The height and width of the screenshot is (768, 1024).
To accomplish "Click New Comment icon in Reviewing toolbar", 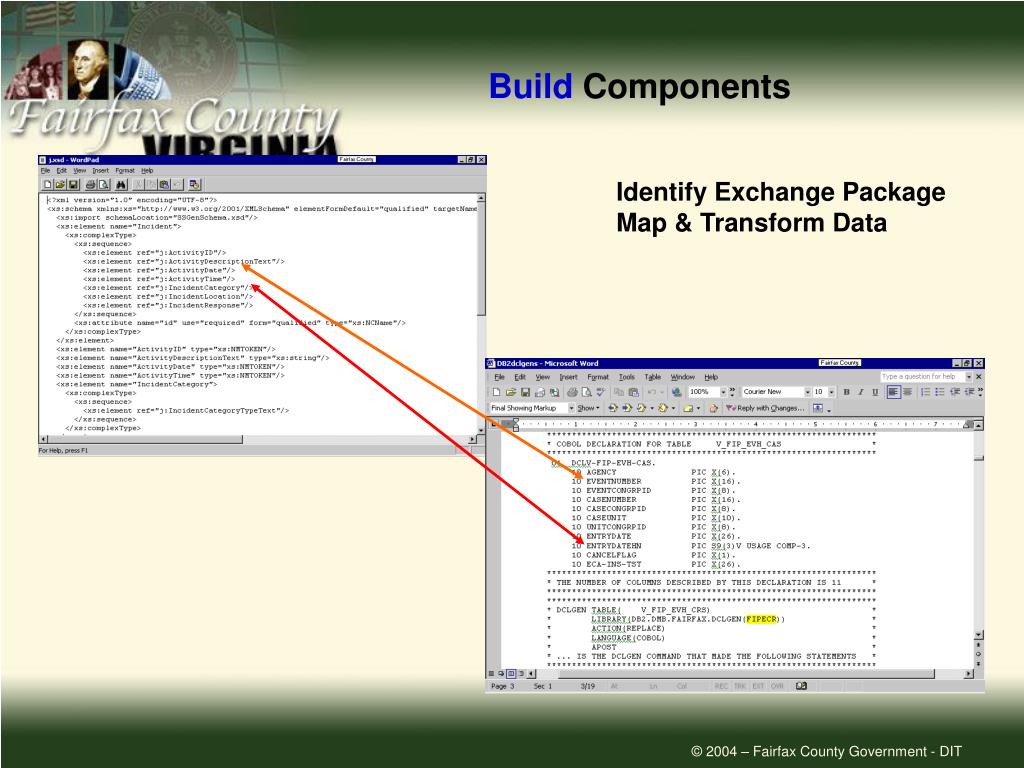I will coord(688,408).
